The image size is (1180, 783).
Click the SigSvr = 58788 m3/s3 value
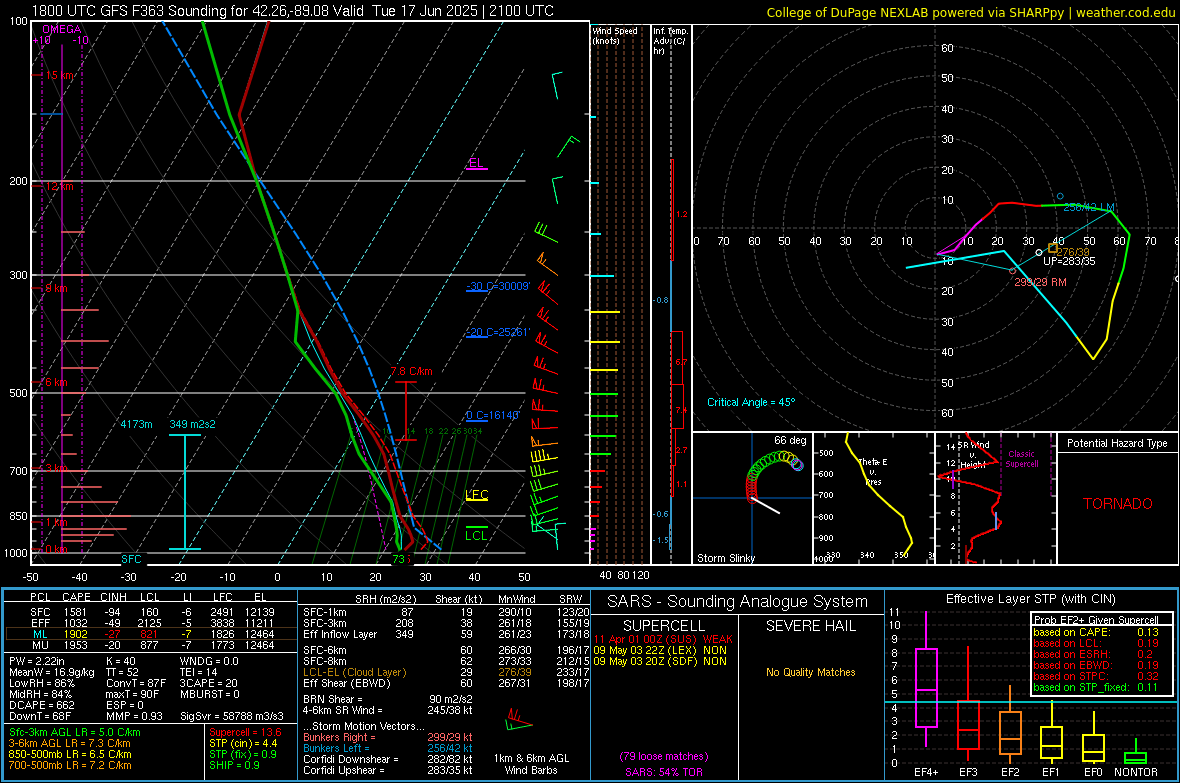pyautogui.click(x=232, y=717)
